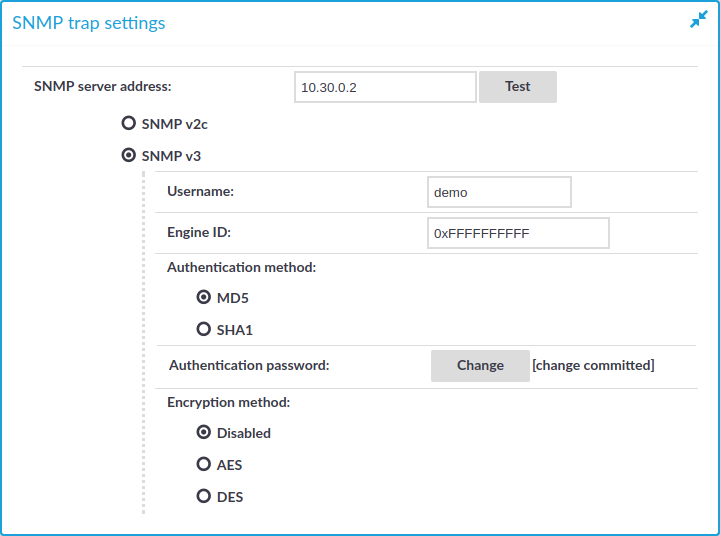Image resolution: width=720 pixels, height=536 pixels.
Task: Click the 'Authentication method:' heading
Action: (241, 268)
